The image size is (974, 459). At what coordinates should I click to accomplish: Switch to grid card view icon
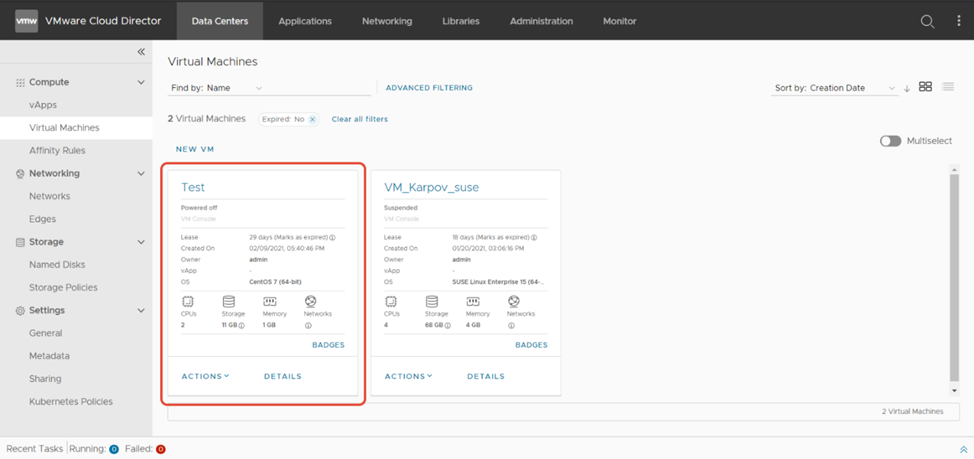coord(925,87)
